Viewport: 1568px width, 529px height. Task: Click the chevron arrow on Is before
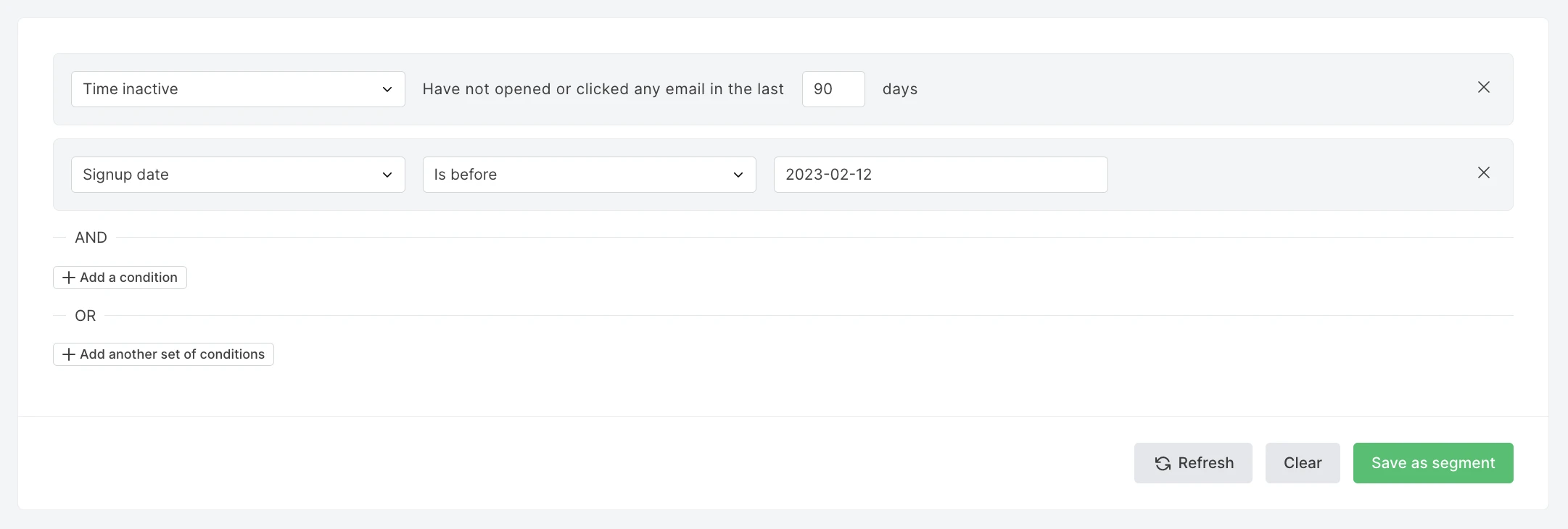[x=738, y=175]
